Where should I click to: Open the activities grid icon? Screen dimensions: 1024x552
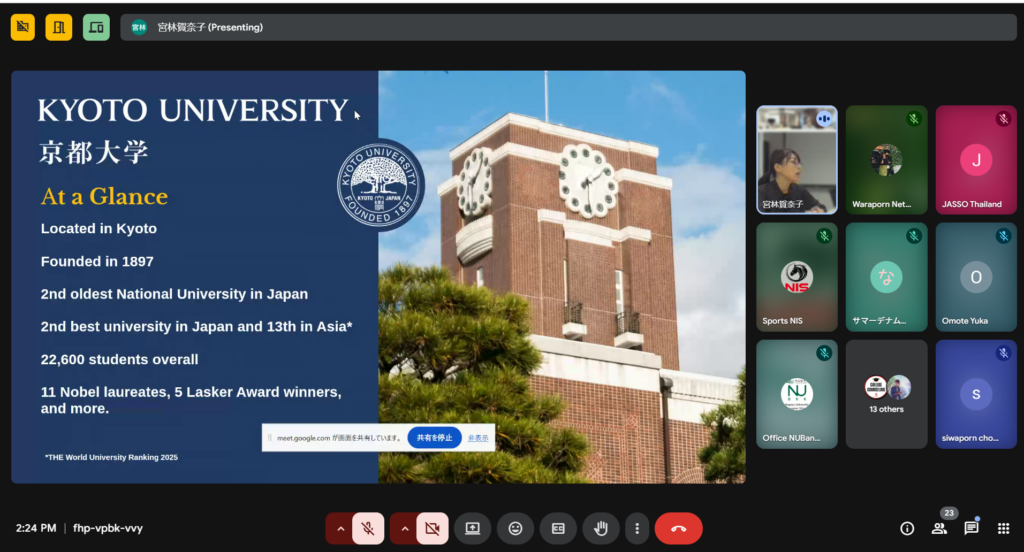pos(1004,528)
